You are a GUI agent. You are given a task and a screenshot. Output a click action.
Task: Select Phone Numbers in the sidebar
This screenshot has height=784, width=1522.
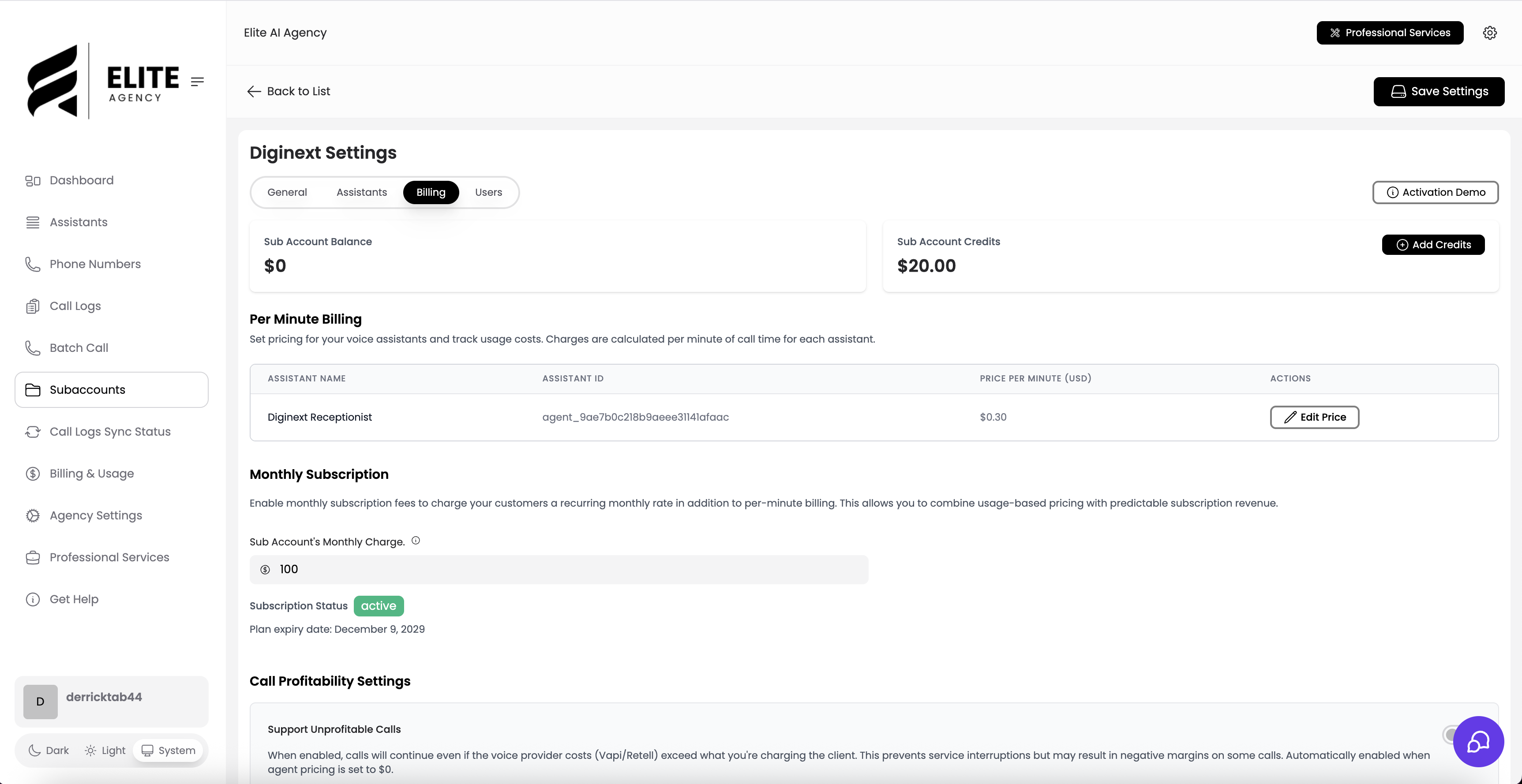click(94, 264)
